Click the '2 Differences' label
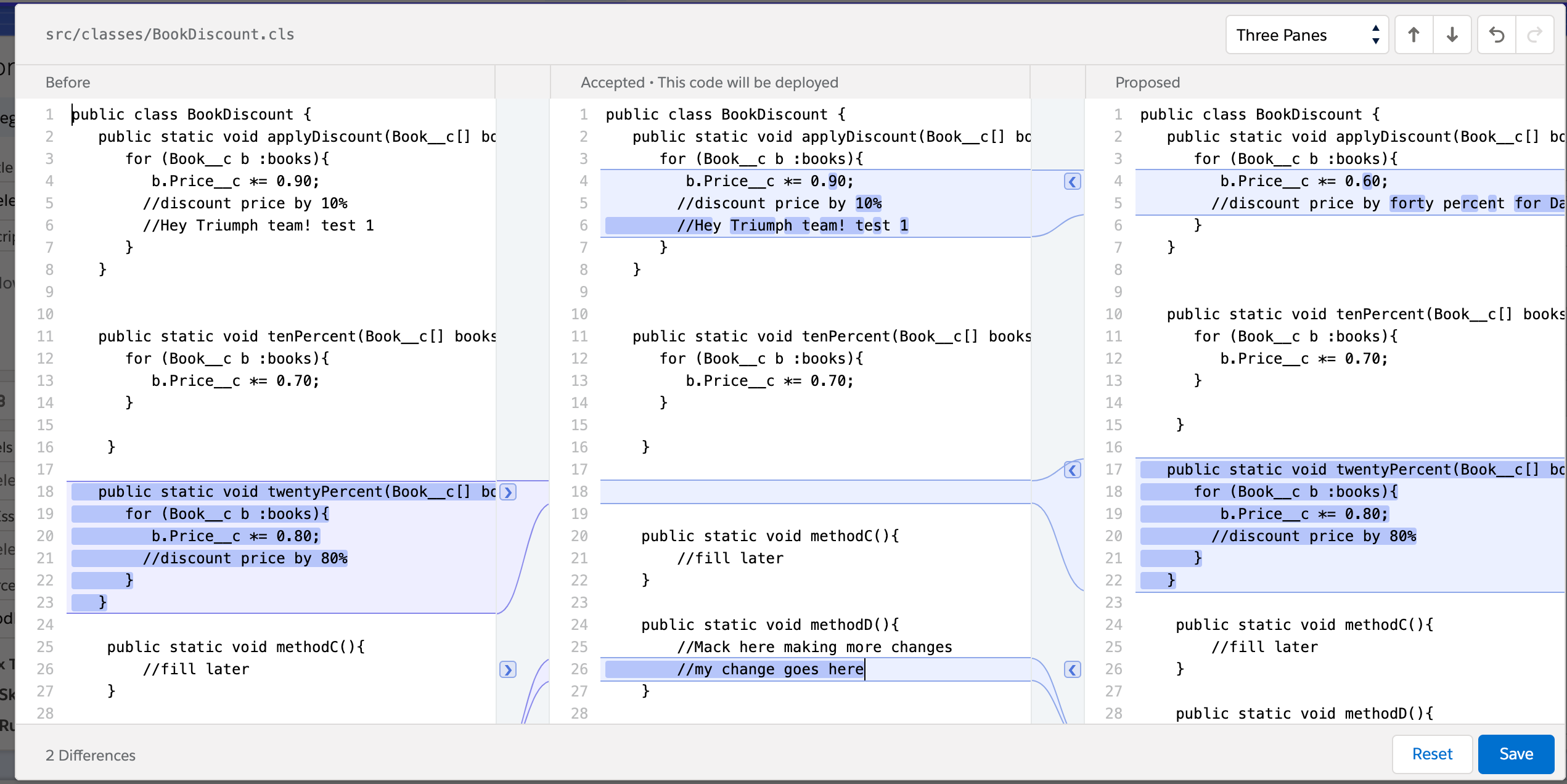 click(90, 755)
